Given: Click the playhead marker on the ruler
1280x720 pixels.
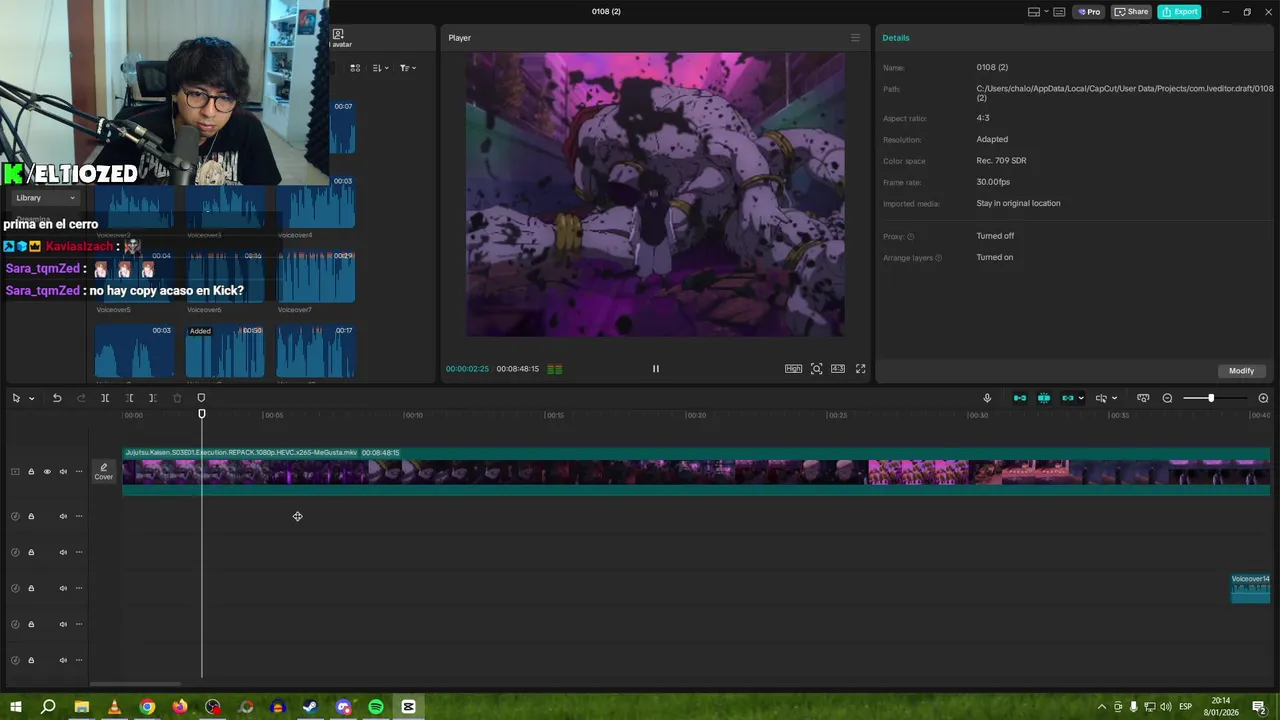Looking at the screenshot, I should tap(202, 413).
